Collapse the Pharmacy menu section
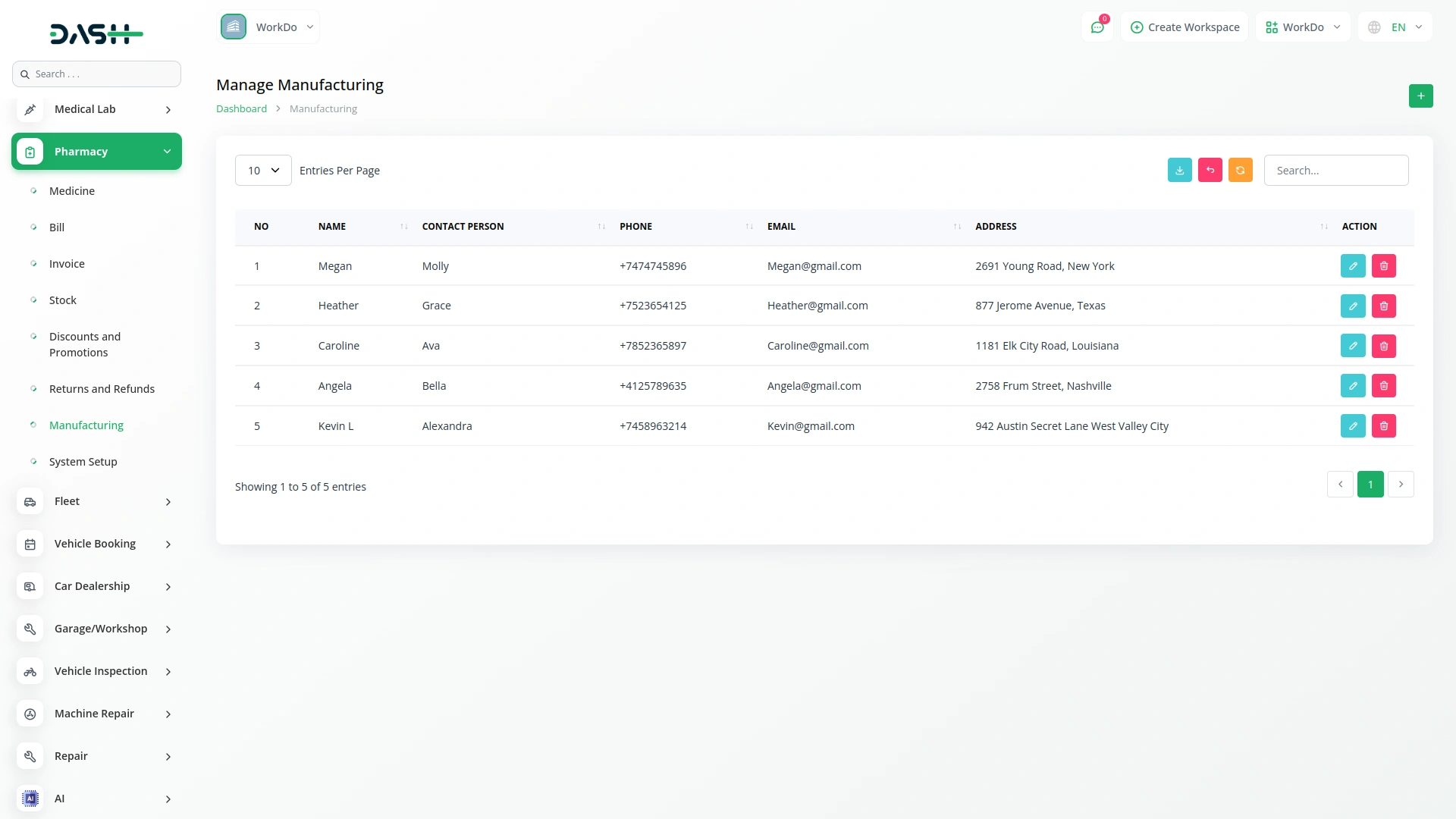The width and height of the screenshot is (1456, 819). point(96,152)
